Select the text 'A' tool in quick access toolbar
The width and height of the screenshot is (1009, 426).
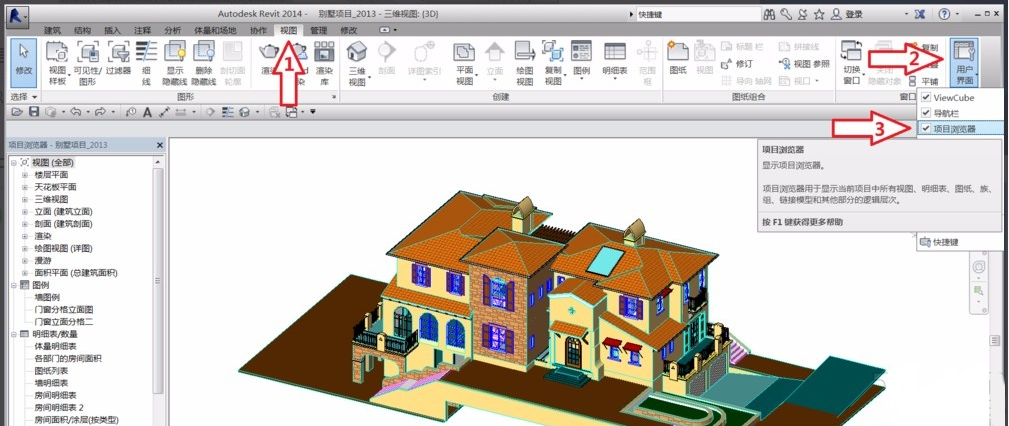pos(147,112)
